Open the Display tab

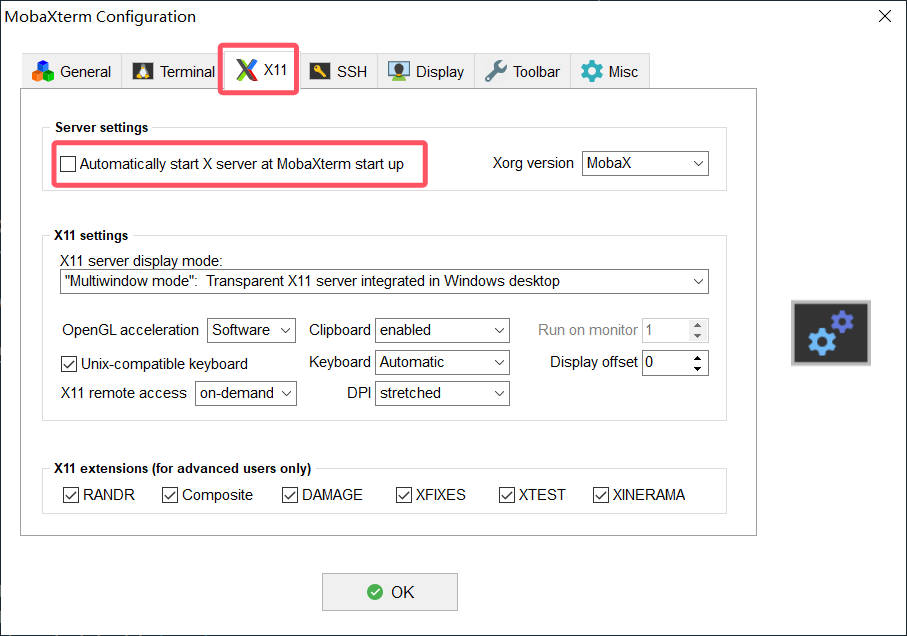(426, 72)
